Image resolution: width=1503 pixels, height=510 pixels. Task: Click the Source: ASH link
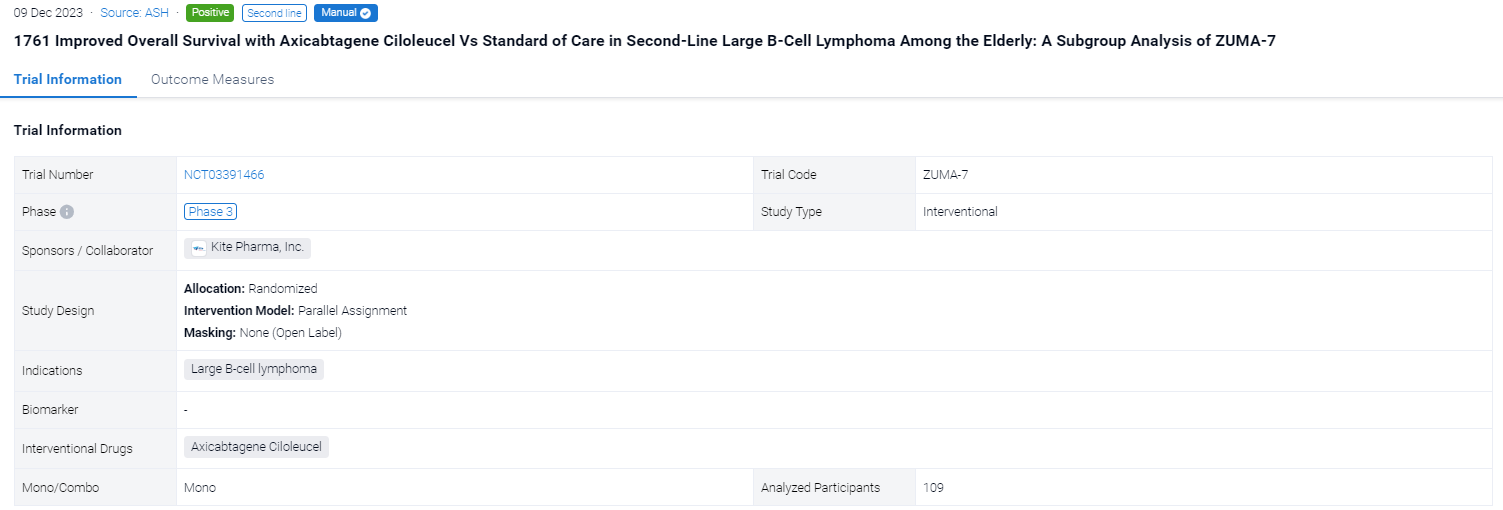click(134, 13)
